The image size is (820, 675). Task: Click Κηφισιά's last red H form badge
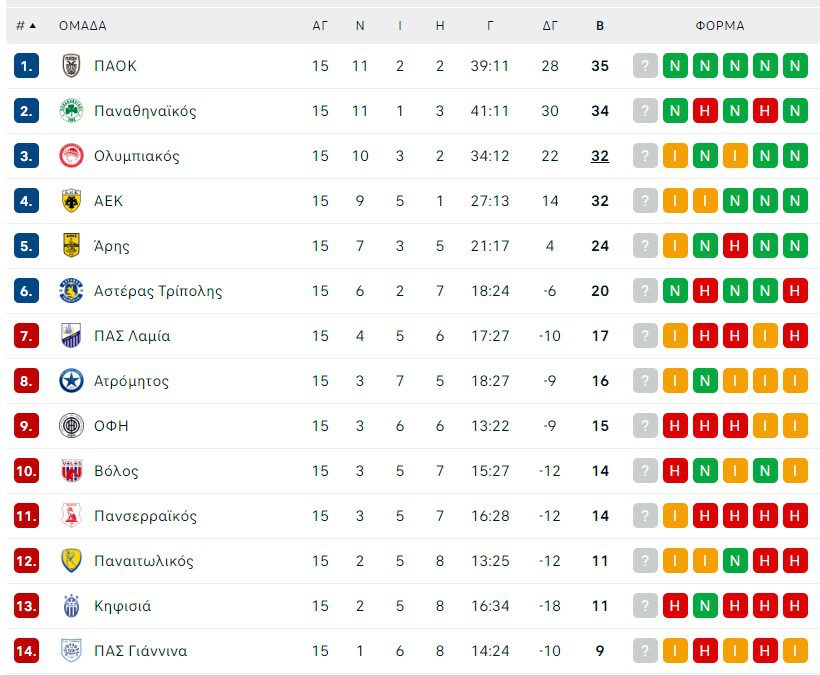795,606
